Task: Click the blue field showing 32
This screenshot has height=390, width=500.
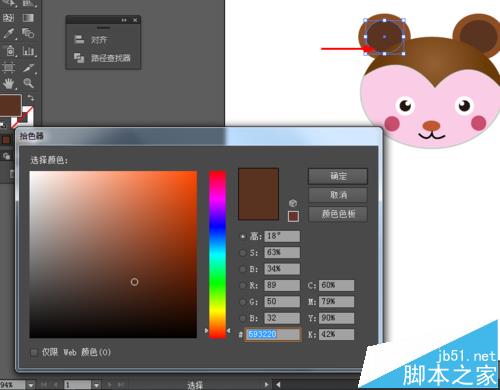Action: tap(282, 318)
